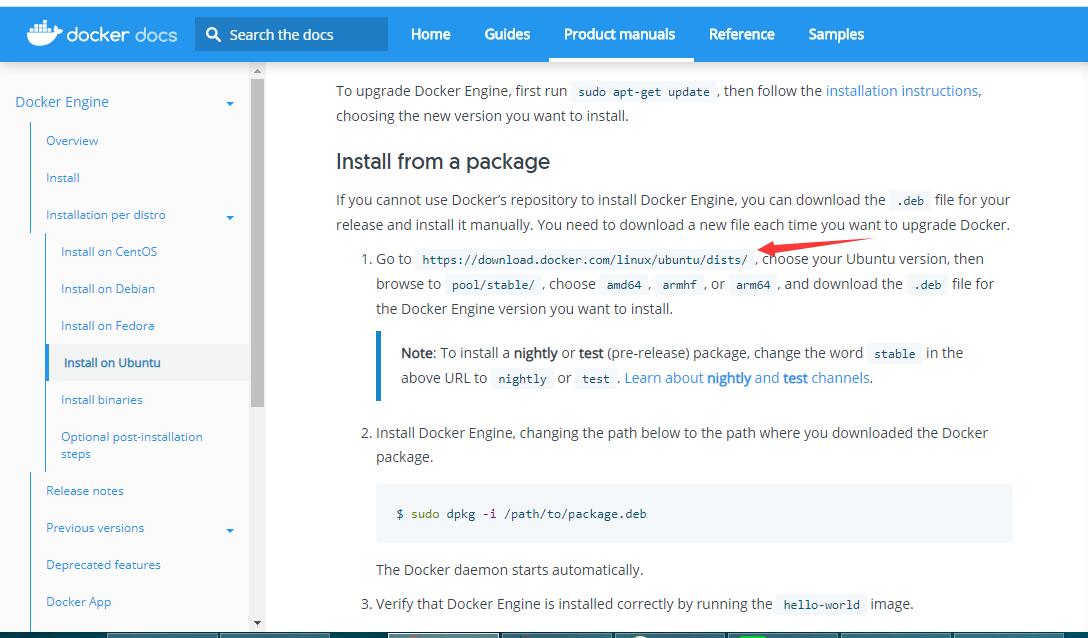Open Docker Engine in sidebar
Viewport: 1088px width, 638px height.
coord(62,102)
